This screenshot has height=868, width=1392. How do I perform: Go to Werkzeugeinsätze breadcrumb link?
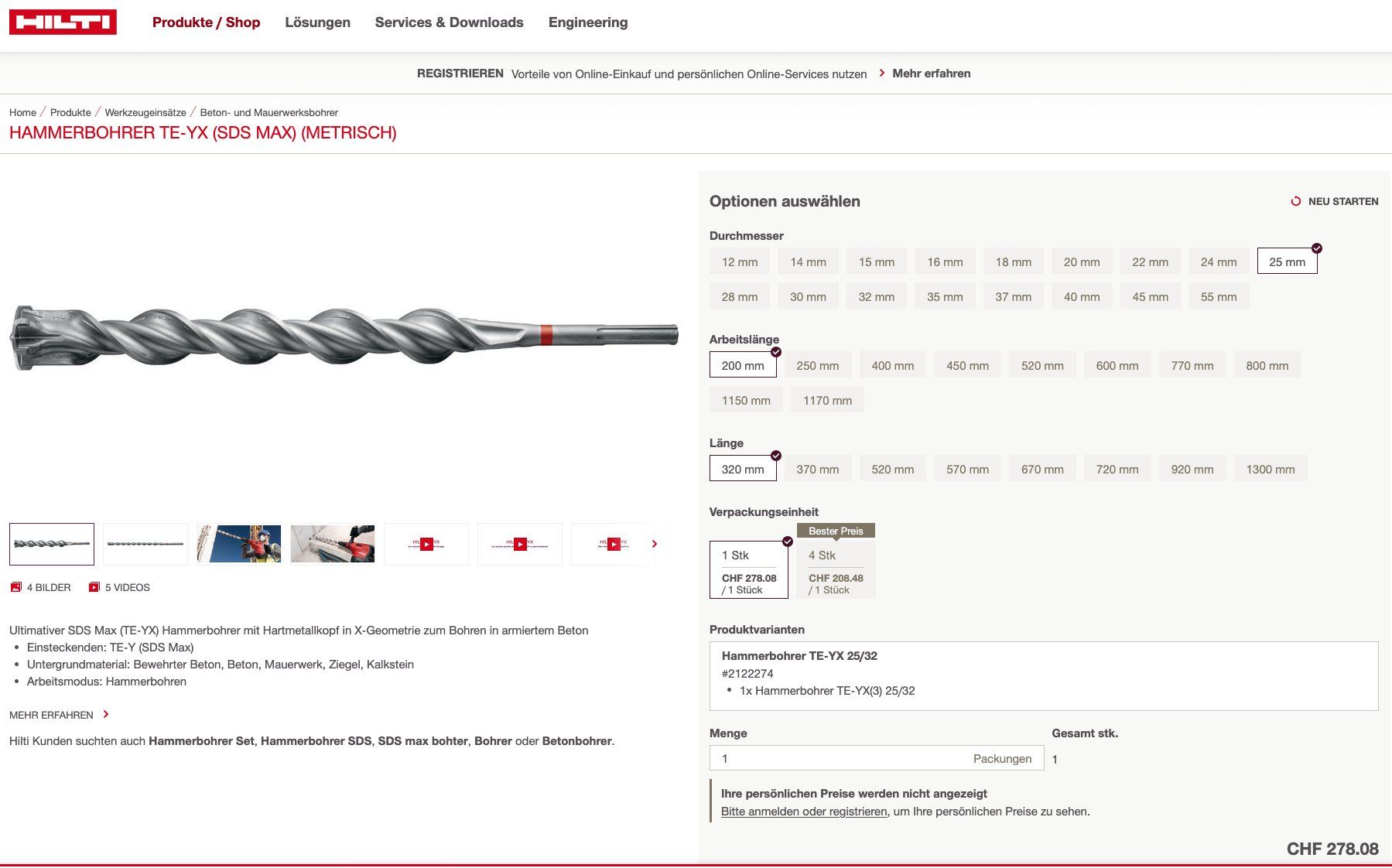(x=145, y=112)
